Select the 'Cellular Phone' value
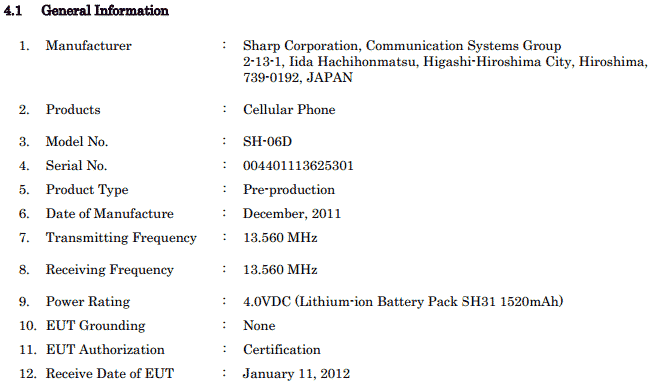Image resolution: width=651 pixels, height=383 pixels. click(289, 109)
